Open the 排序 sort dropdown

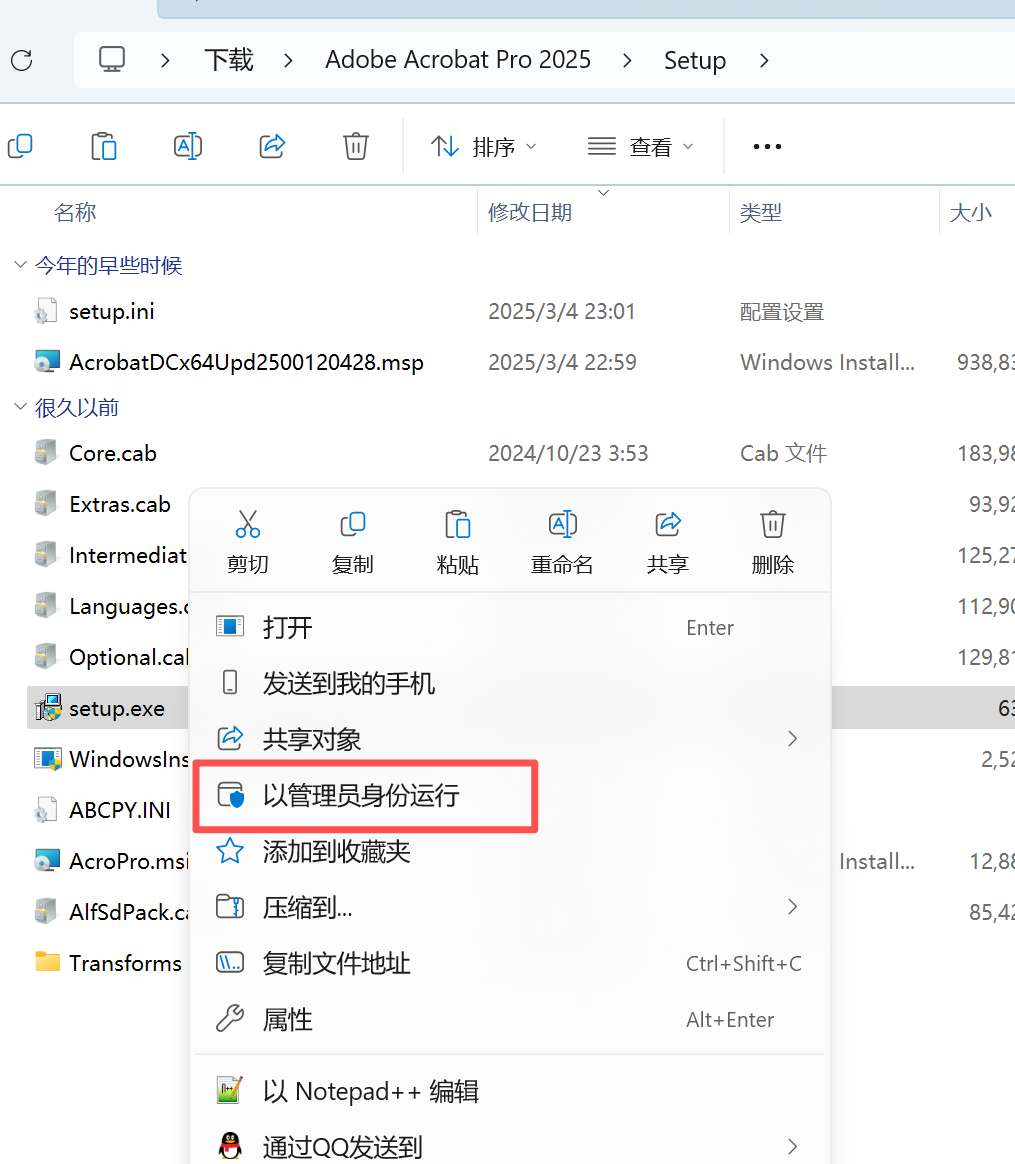pyautogui.click(x=483, y=146)
